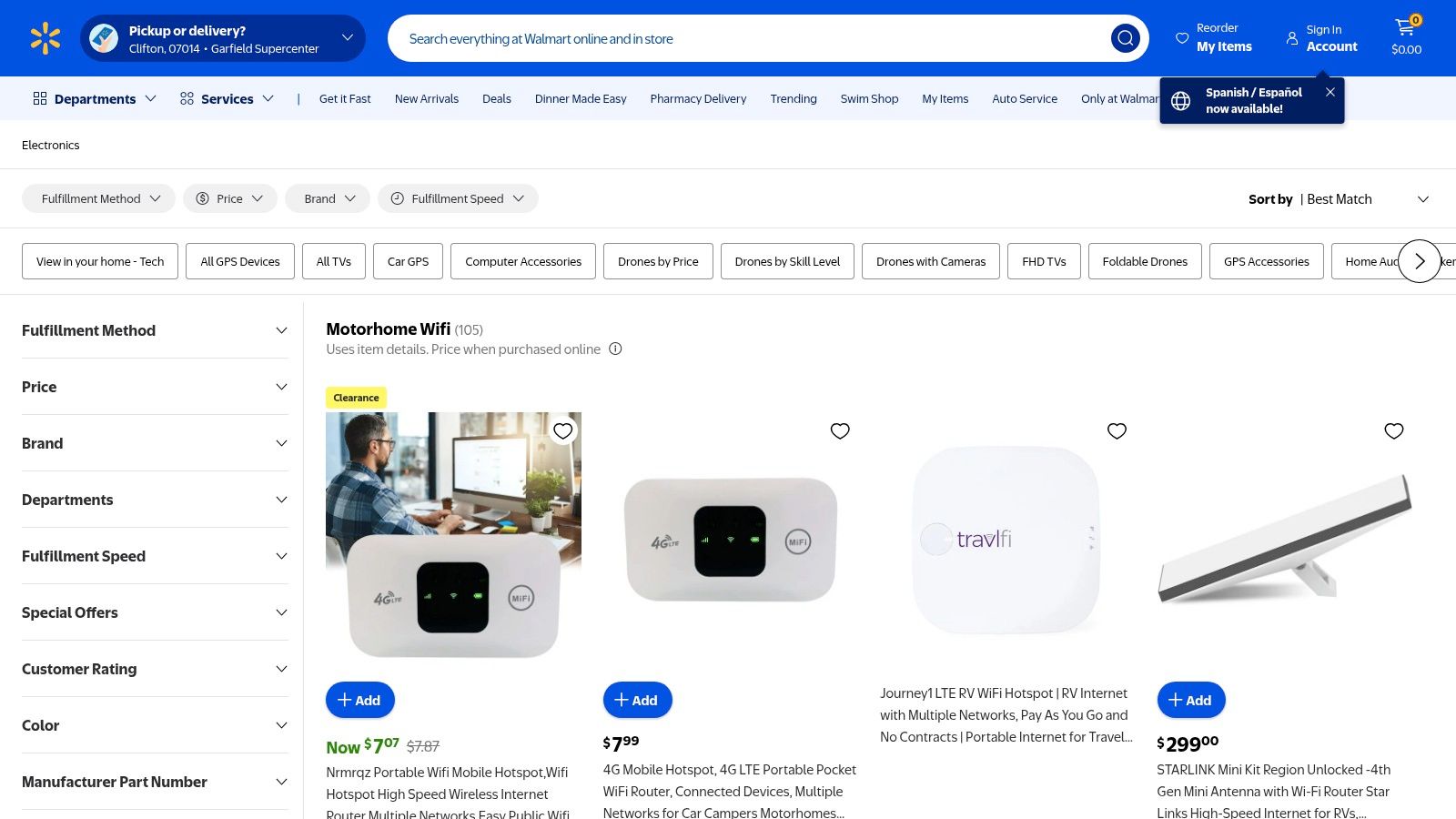Select Car GPS chip
This screenshot has width=1456, height=819.
point(408,261)
